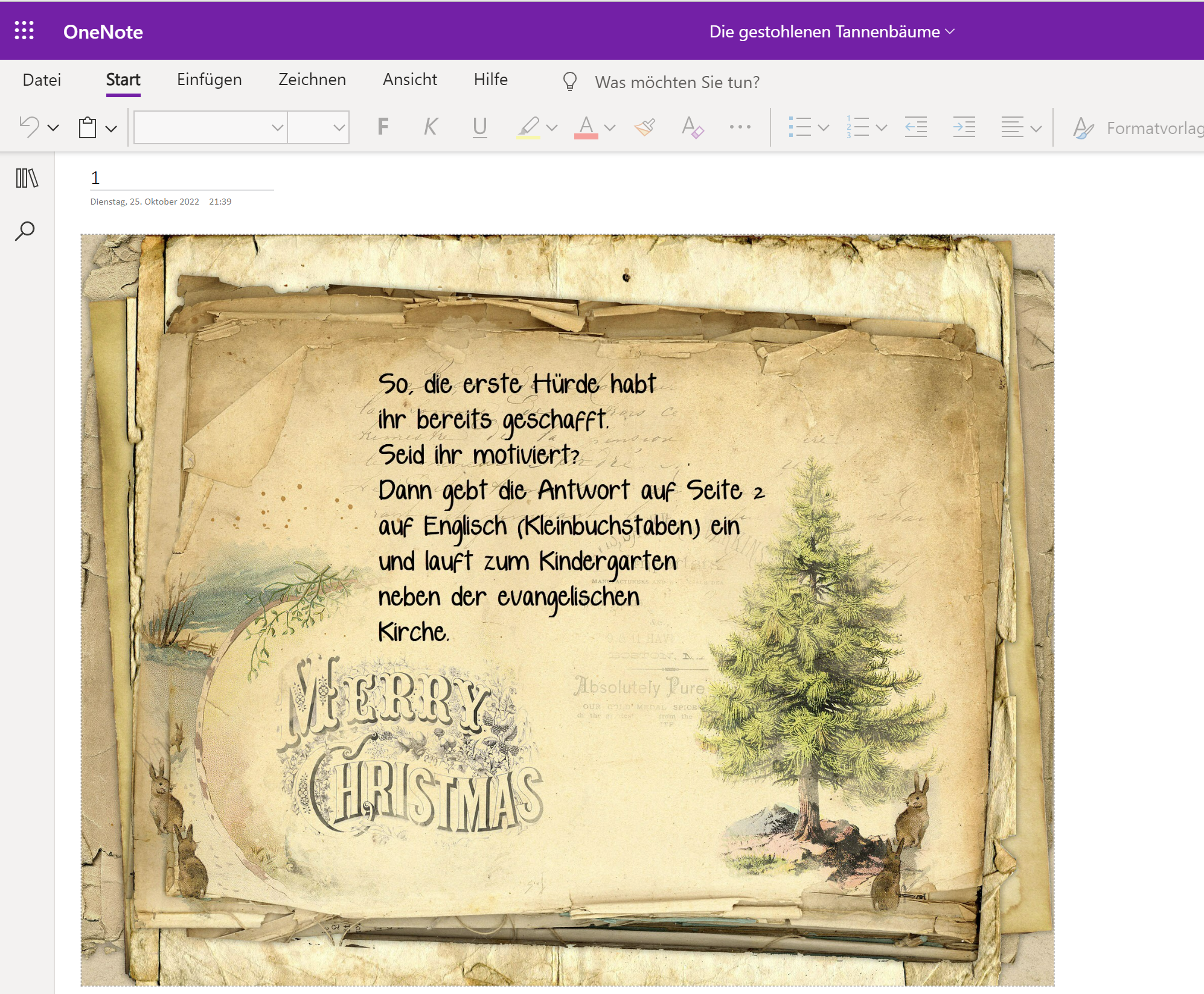This screenshot has width=1204, height=994.
Task: Open the bullet list style dropdown
Action: click(x=823, y=127)
